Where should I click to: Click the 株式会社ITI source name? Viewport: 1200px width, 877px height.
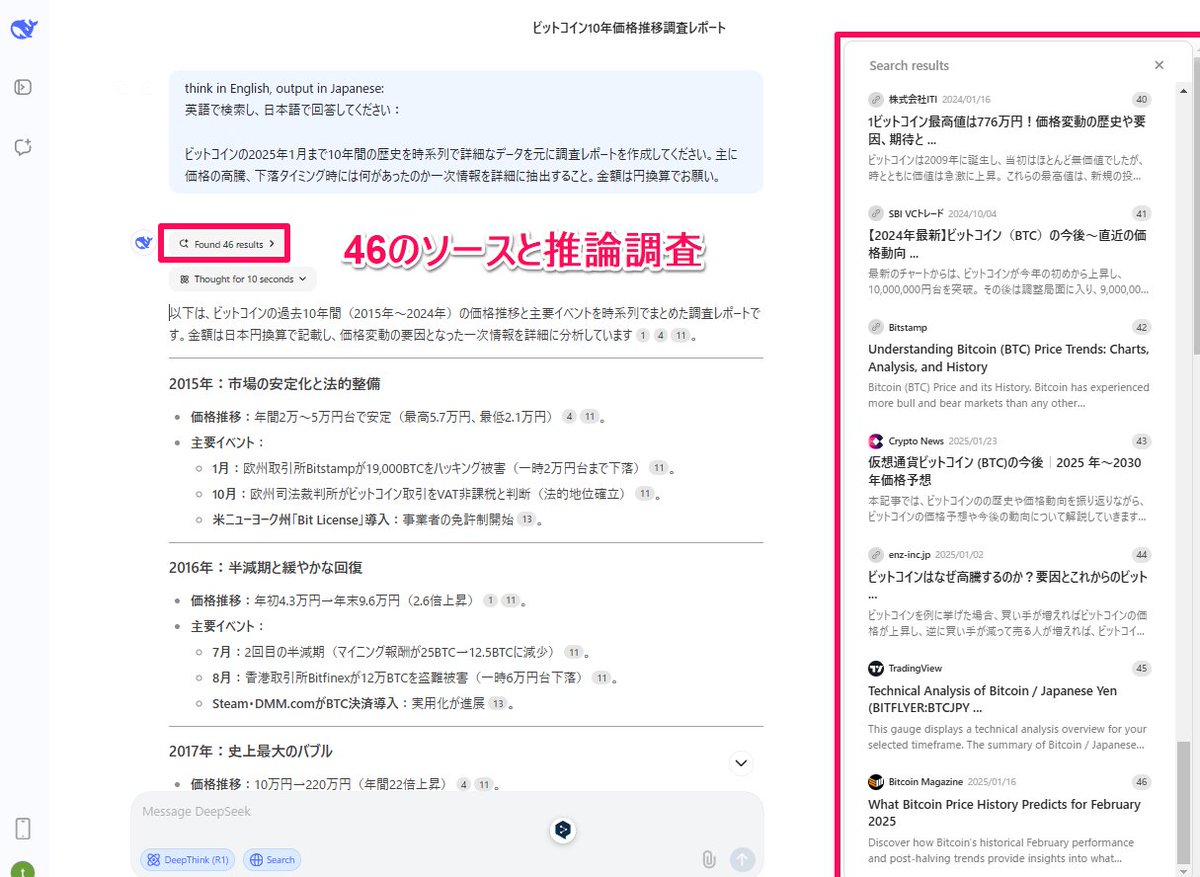913,100
